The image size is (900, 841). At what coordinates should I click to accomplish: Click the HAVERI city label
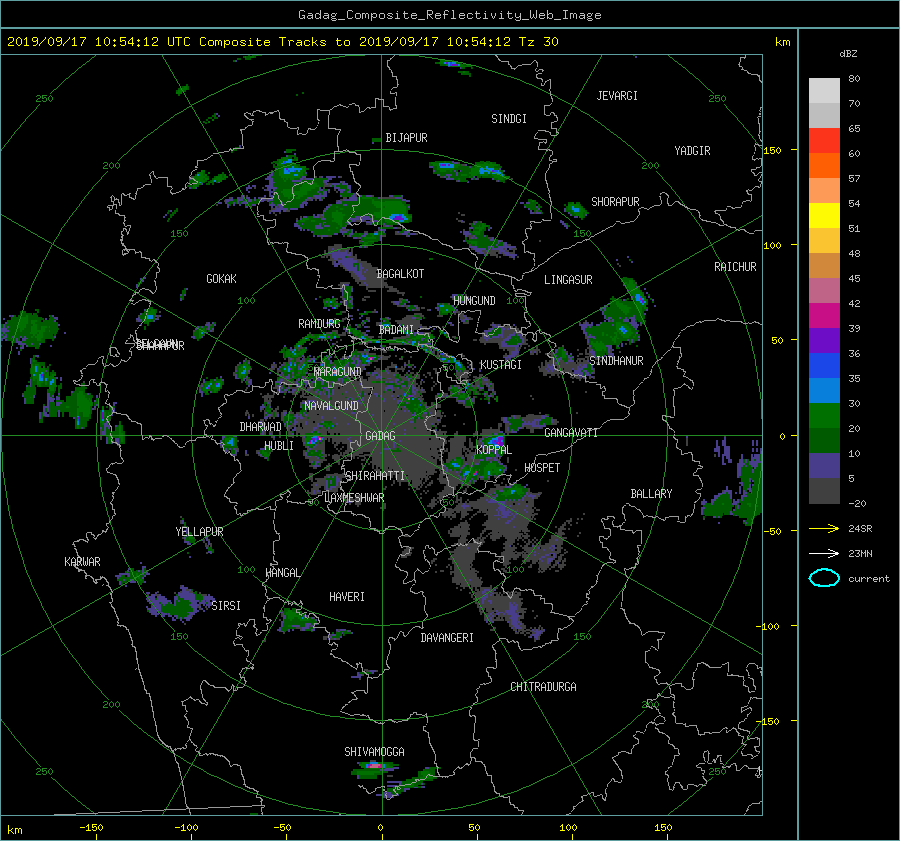[x=347, y=597]
